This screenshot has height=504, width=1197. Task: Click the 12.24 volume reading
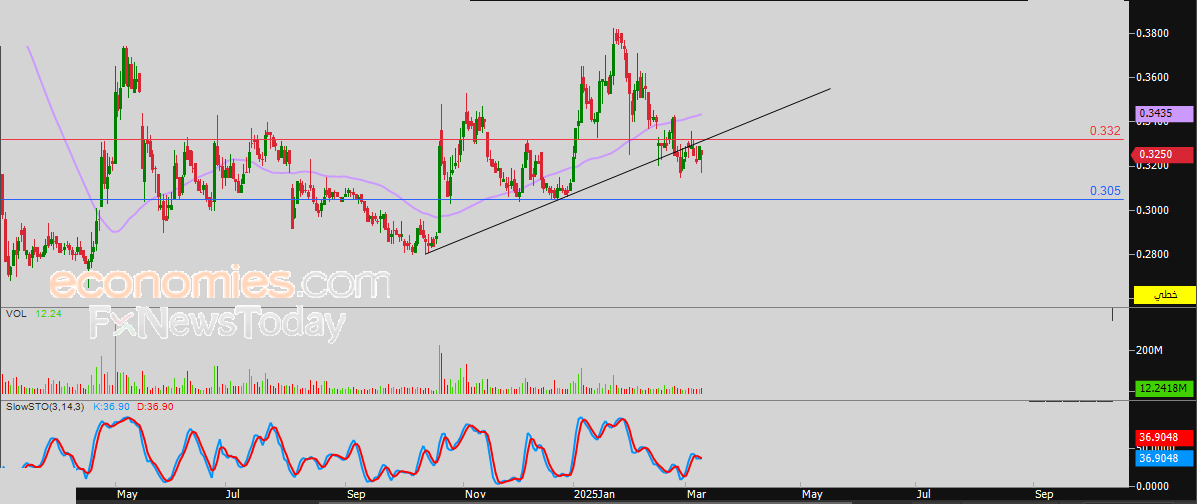coord(47,314)
